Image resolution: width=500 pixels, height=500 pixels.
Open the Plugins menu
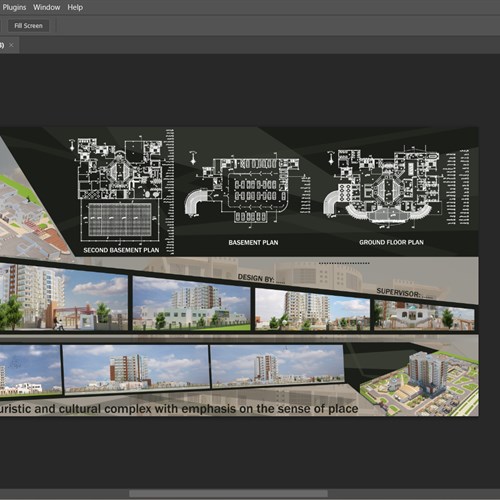[14, 7]
